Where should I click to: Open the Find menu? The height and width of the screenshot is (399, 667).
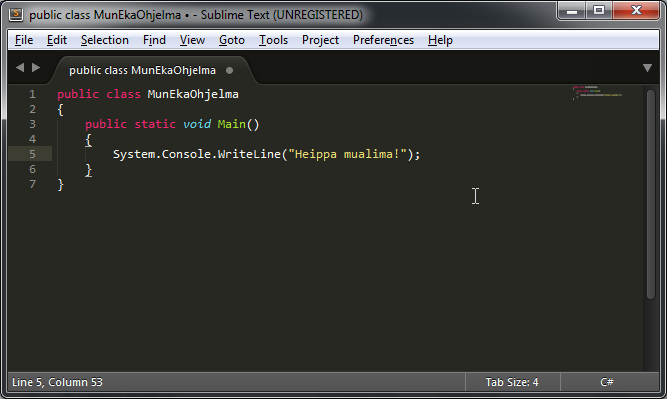coord(154,40)
